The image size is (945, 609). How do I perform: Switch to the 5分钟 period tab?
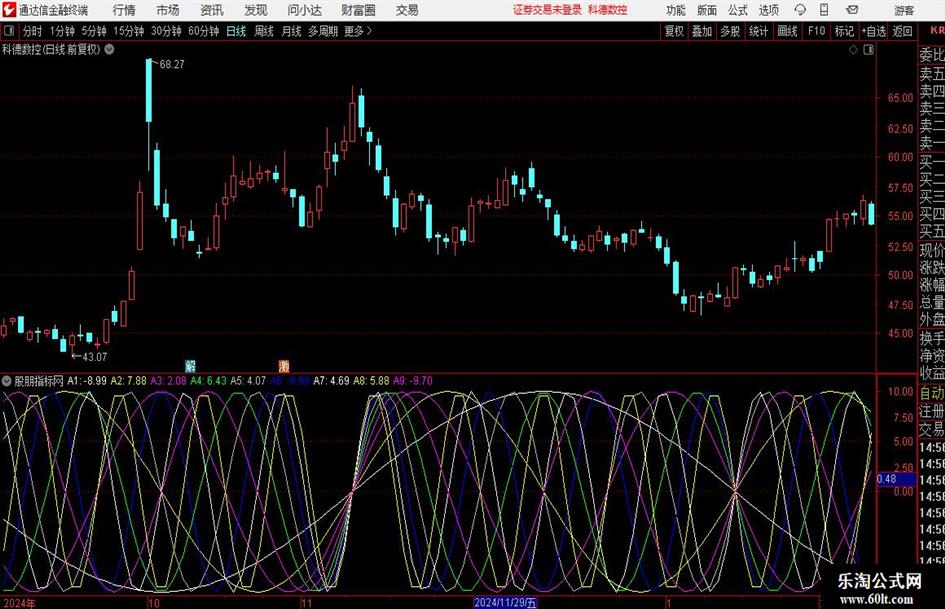[94, 31]
